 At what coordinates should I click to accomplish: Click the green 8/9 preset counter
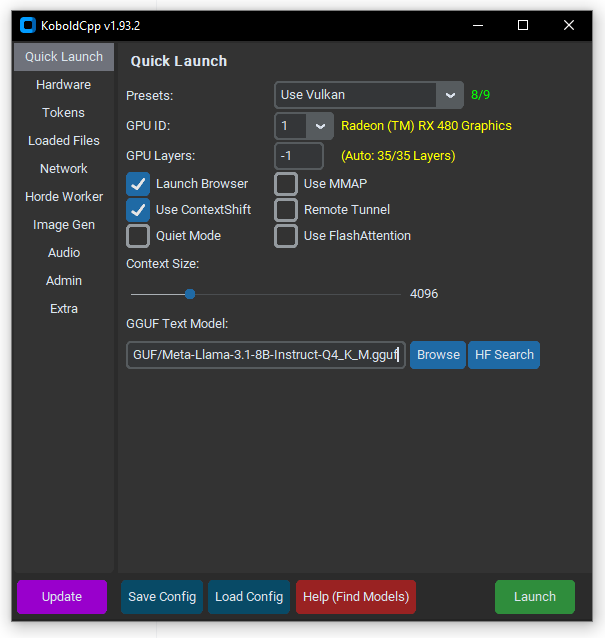click(481, 95)
